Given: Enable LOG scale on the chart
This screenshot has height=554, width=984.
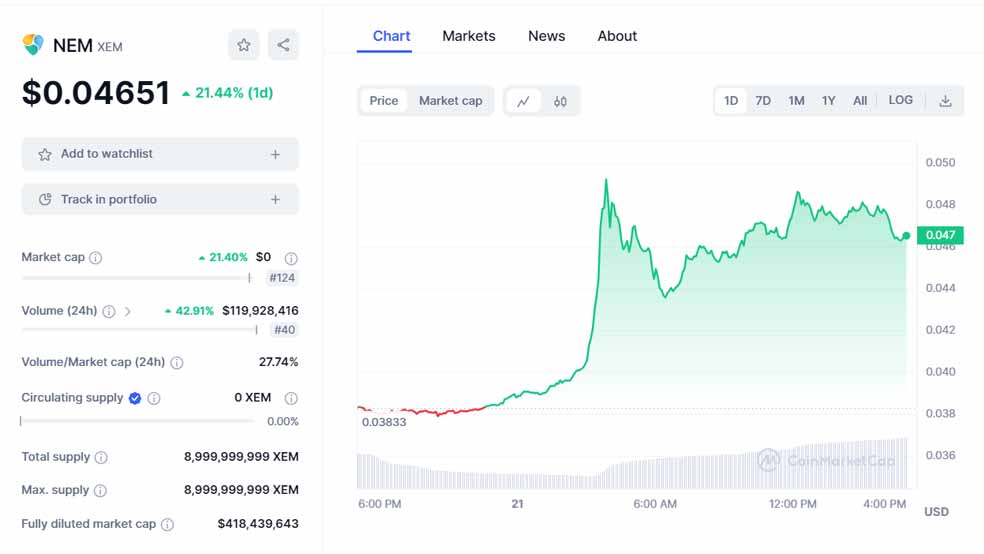Looking at the screenshot, I should point(900,101).
